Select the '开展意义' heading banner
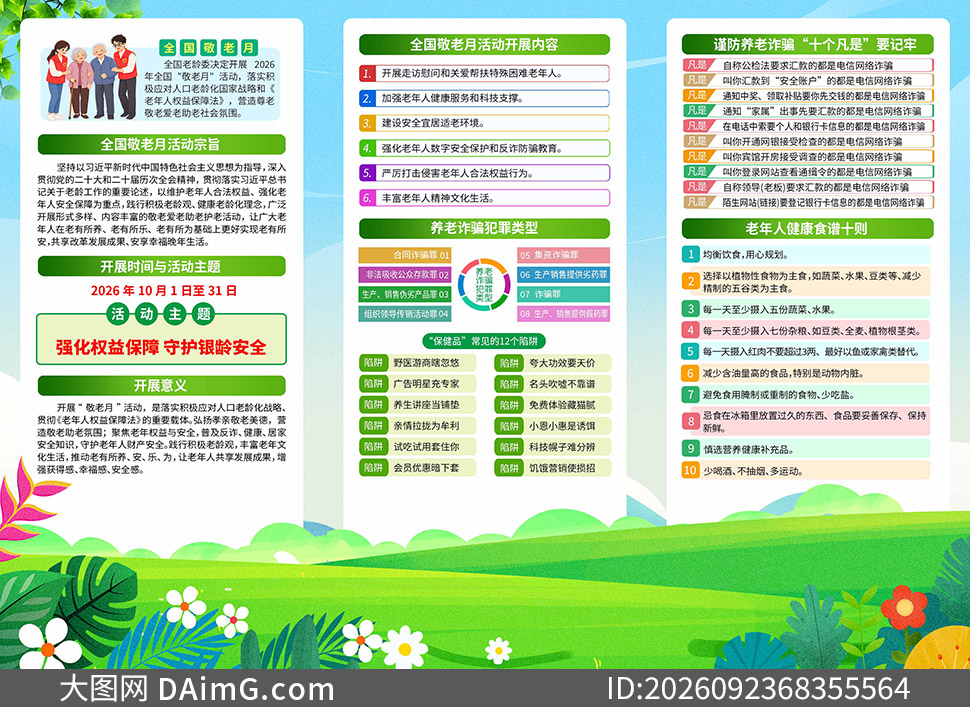Screen dimensions: 970x707 (161, 386)
